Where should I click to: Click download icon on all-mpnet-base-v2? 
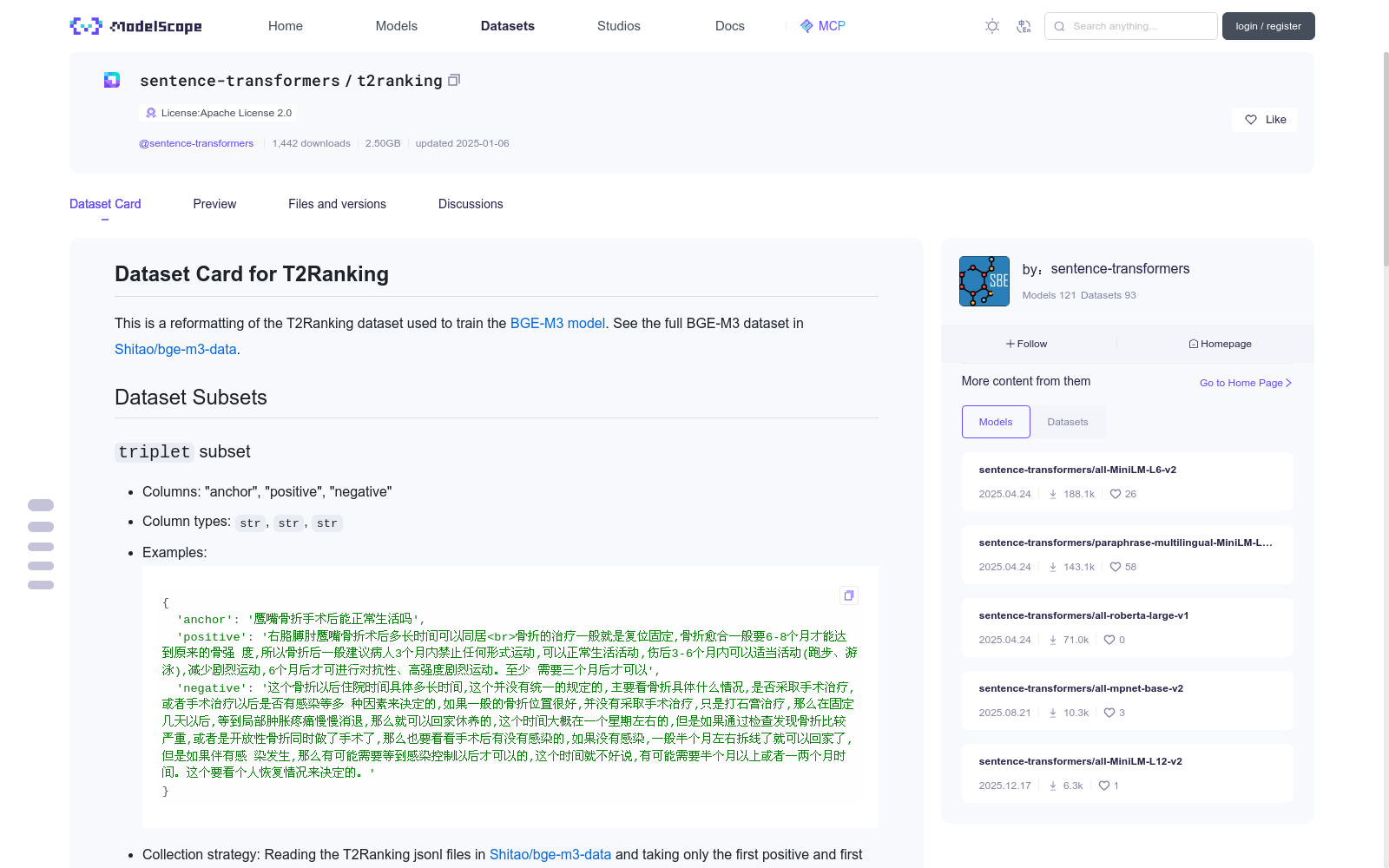1053,713
